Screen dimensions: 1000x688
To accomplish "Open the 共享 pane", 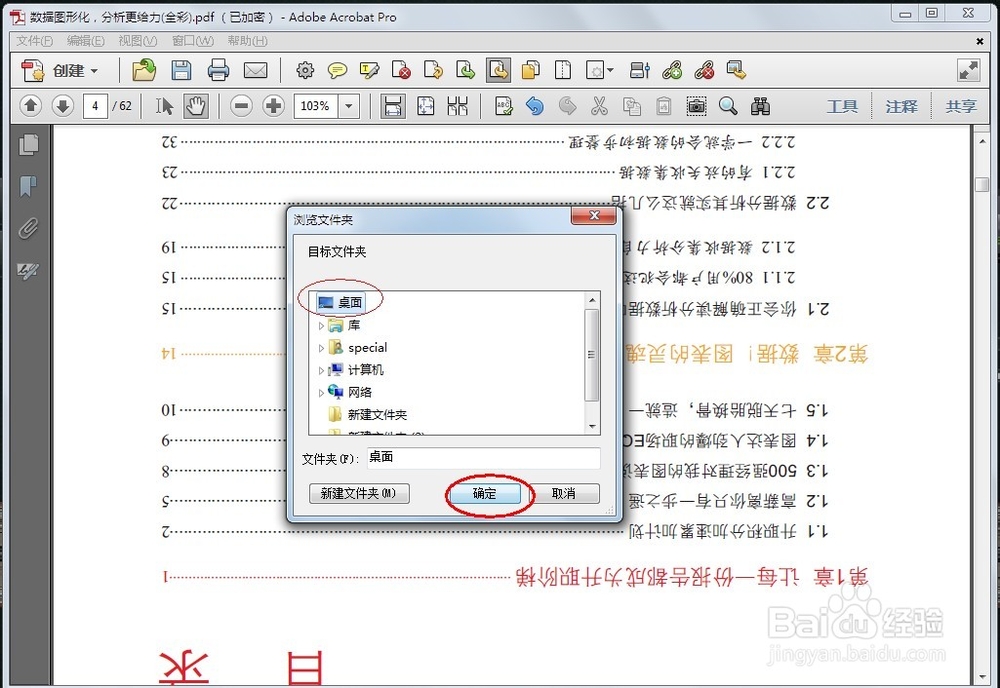I will click(x=960, y=106).
